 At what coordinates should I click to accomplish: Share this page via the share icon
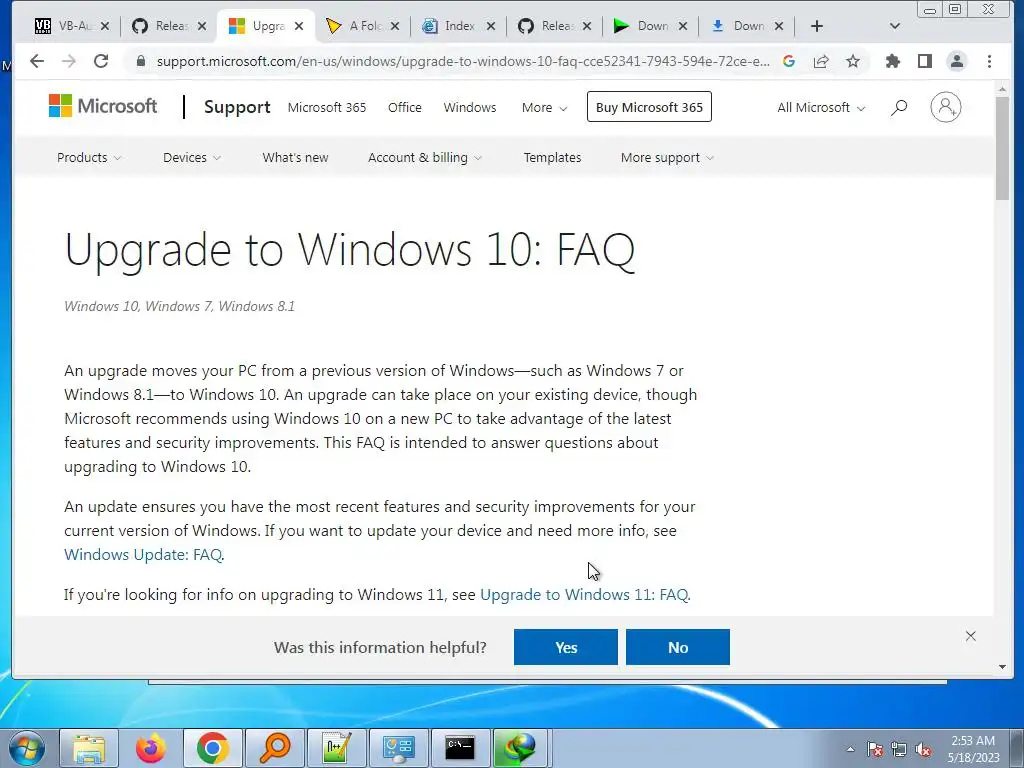pos(821,61)
